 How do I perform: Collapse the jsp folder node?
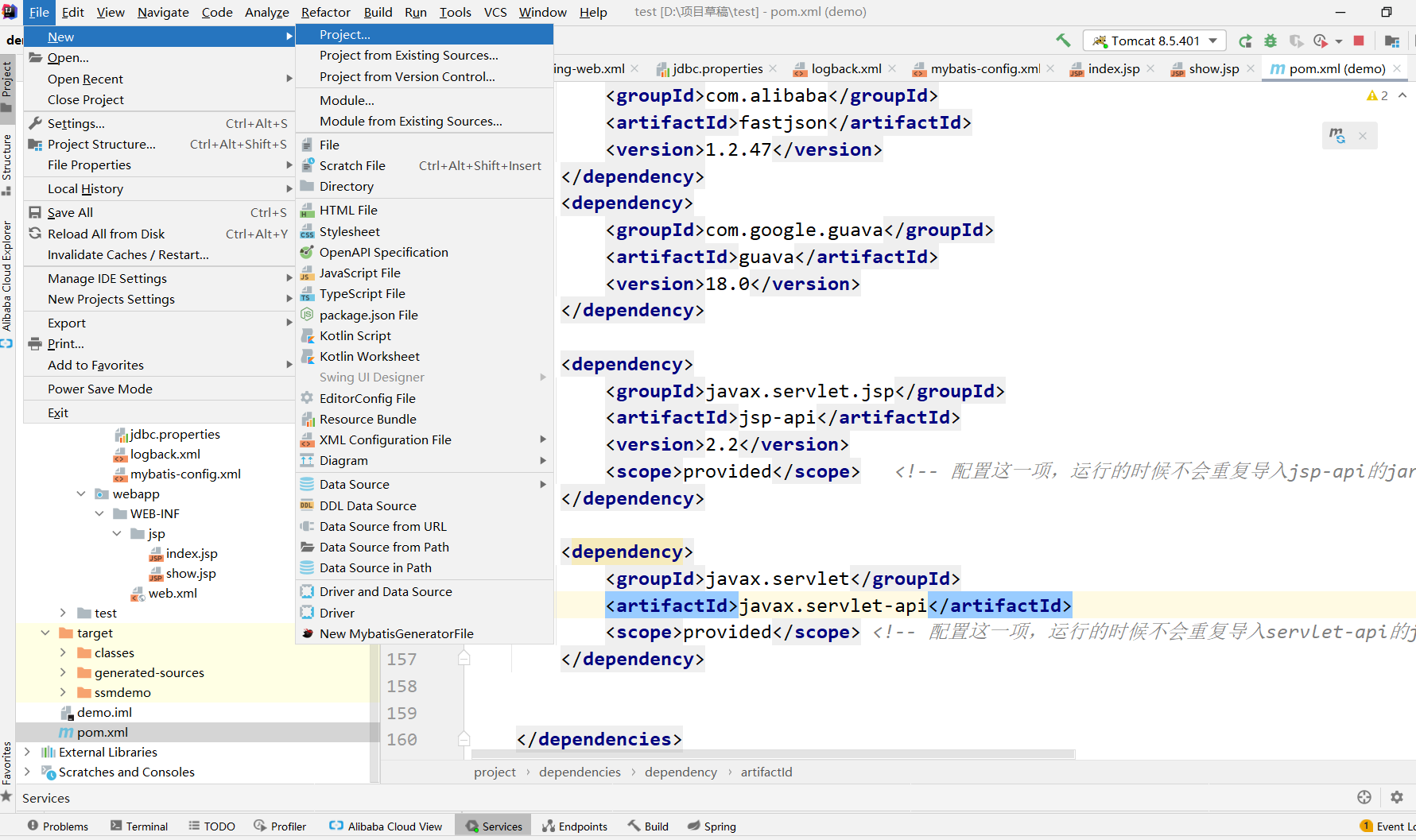pos(117,533)
